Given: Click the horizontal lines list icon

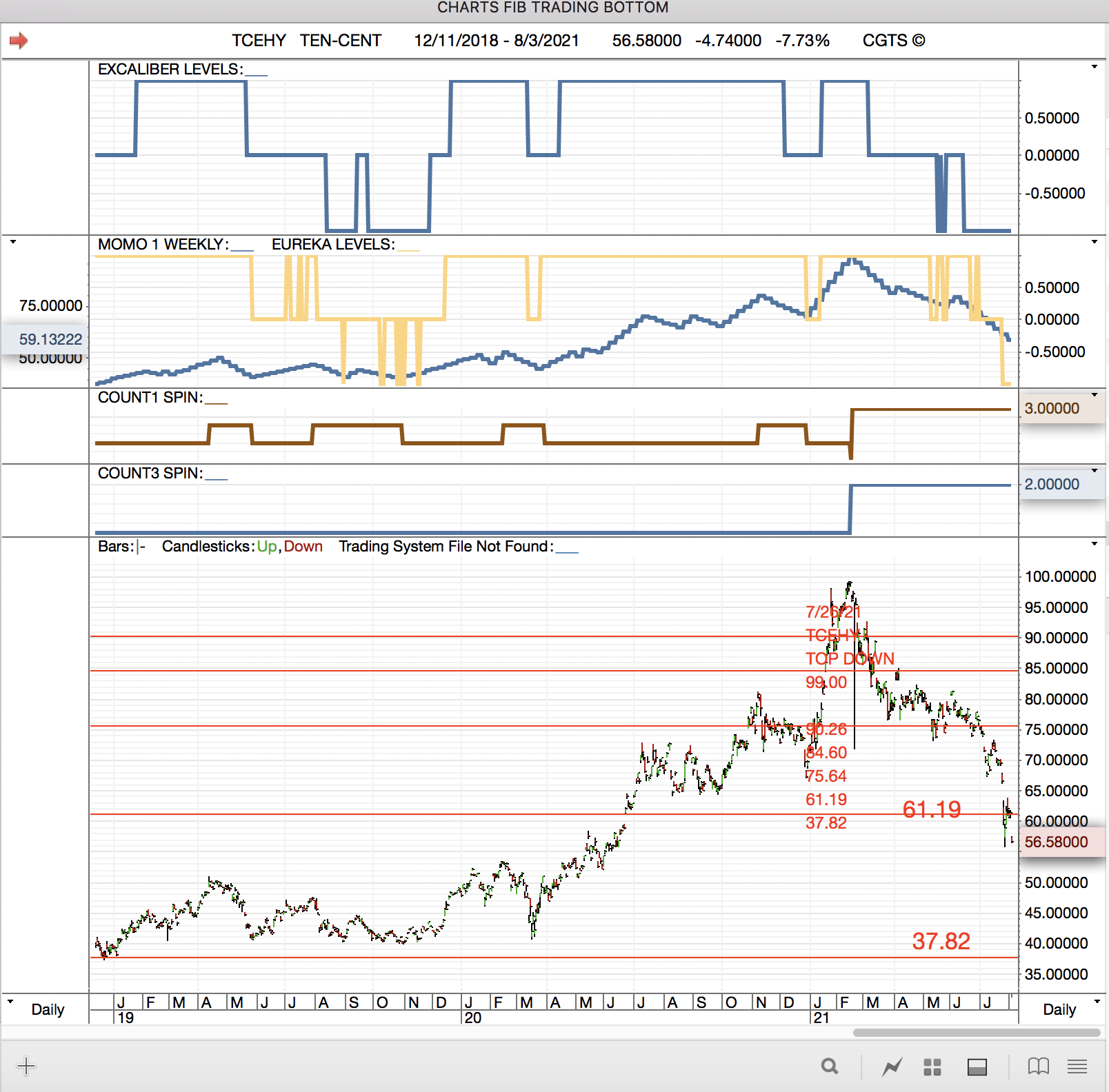Looking at the screenshot, I should pyautogui.click(x=1077, y=1067).
